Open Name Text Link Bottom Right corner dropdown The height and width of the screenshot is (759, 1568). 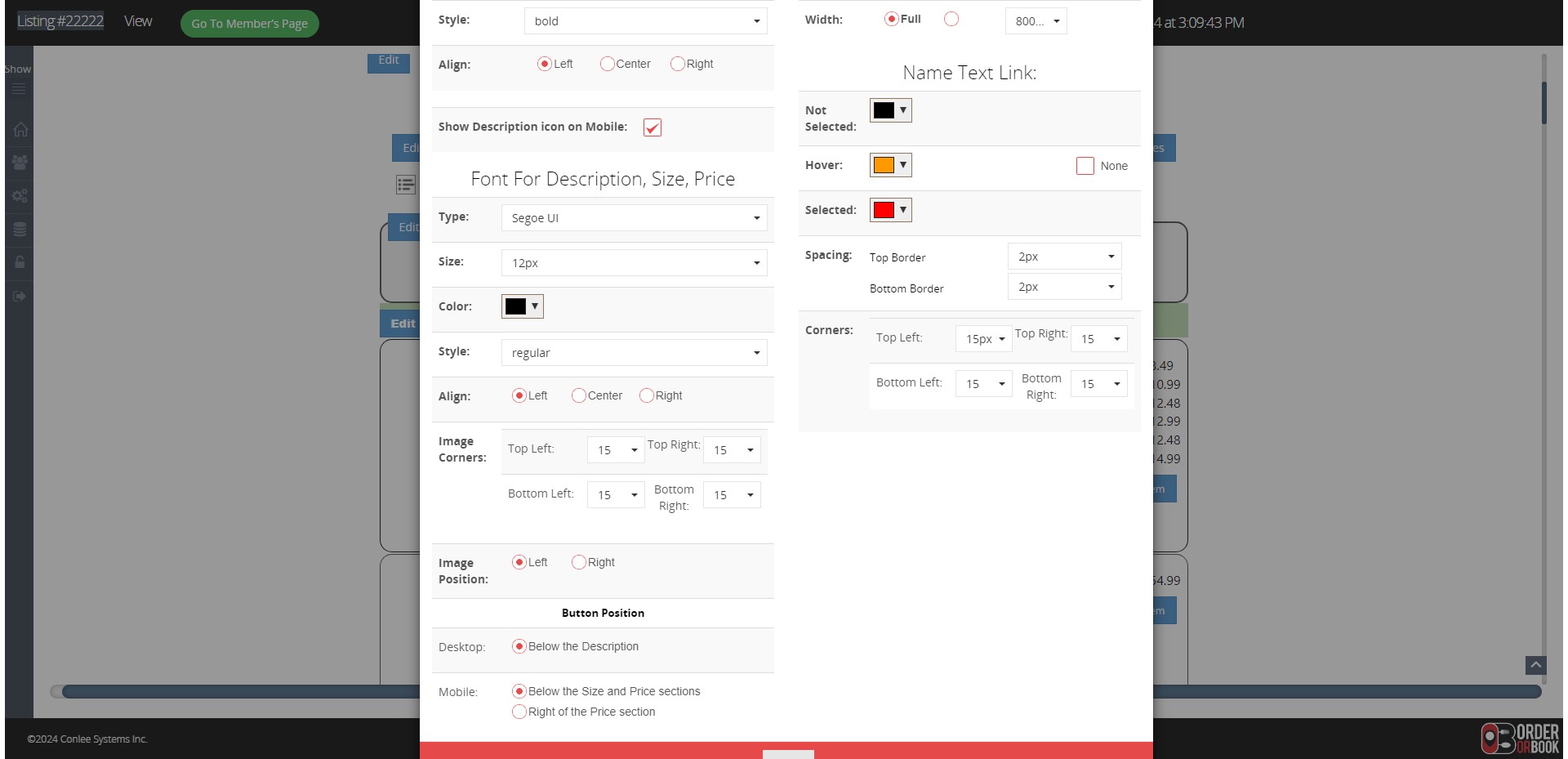click(x=1099, y=384)
